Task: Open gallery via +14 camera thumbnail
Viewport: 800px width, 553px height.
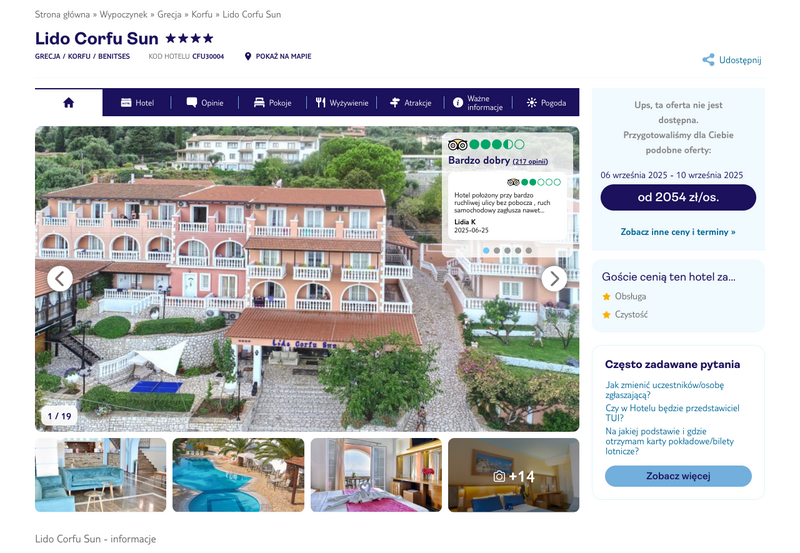Action: coord(514,475)
